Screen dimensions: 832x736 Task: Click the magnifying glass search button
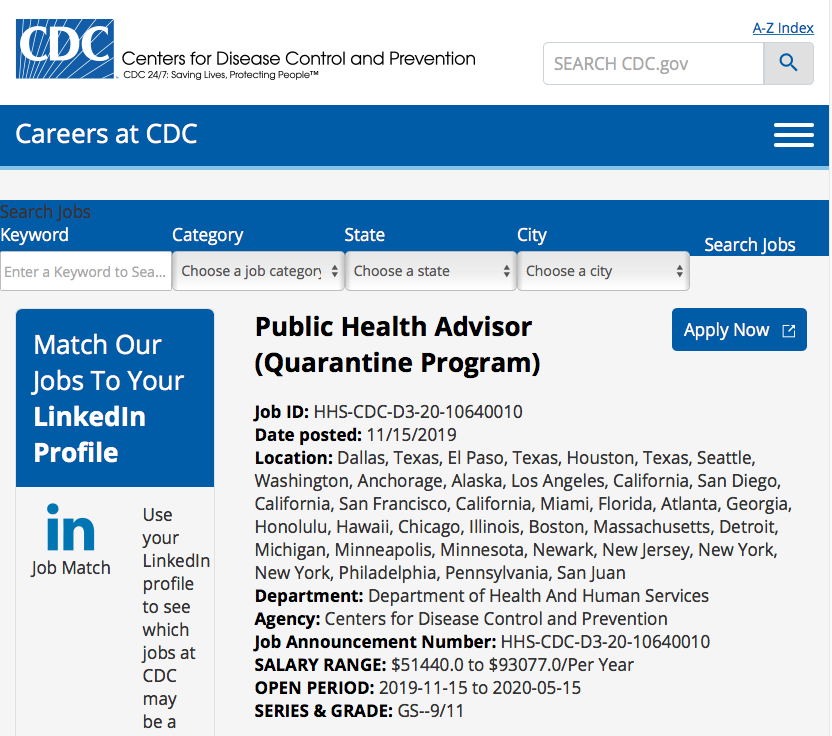[x=788, y=64]
